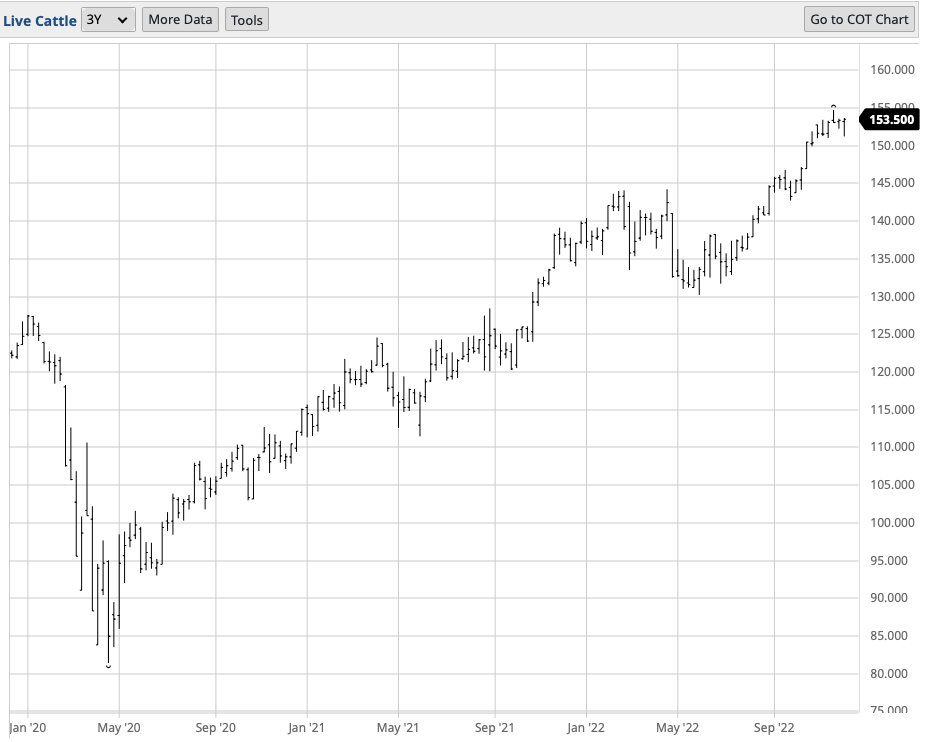Go to COT Chart

click(x=859, y=19)
